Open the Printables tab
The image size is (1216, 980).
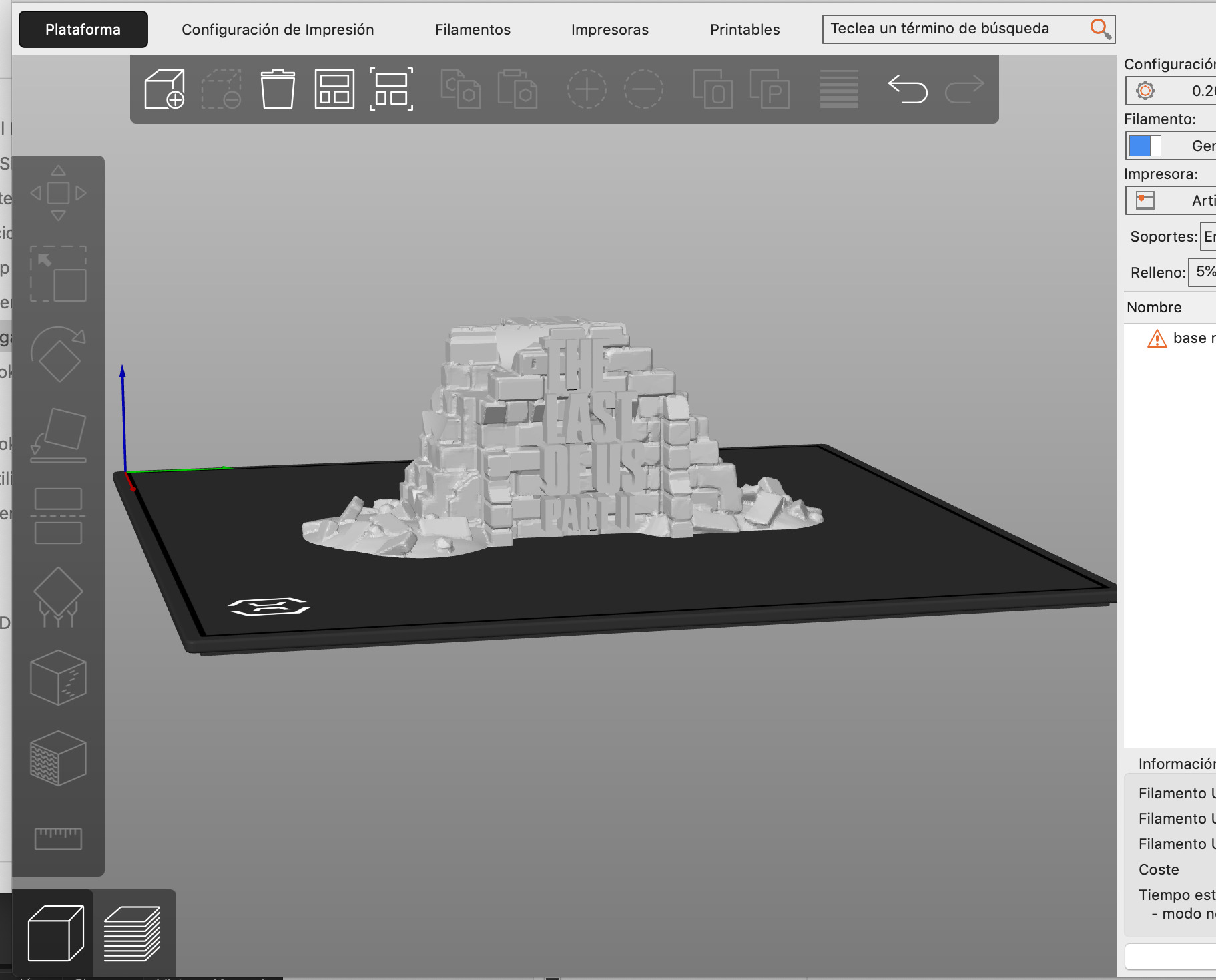pos(745,29)
